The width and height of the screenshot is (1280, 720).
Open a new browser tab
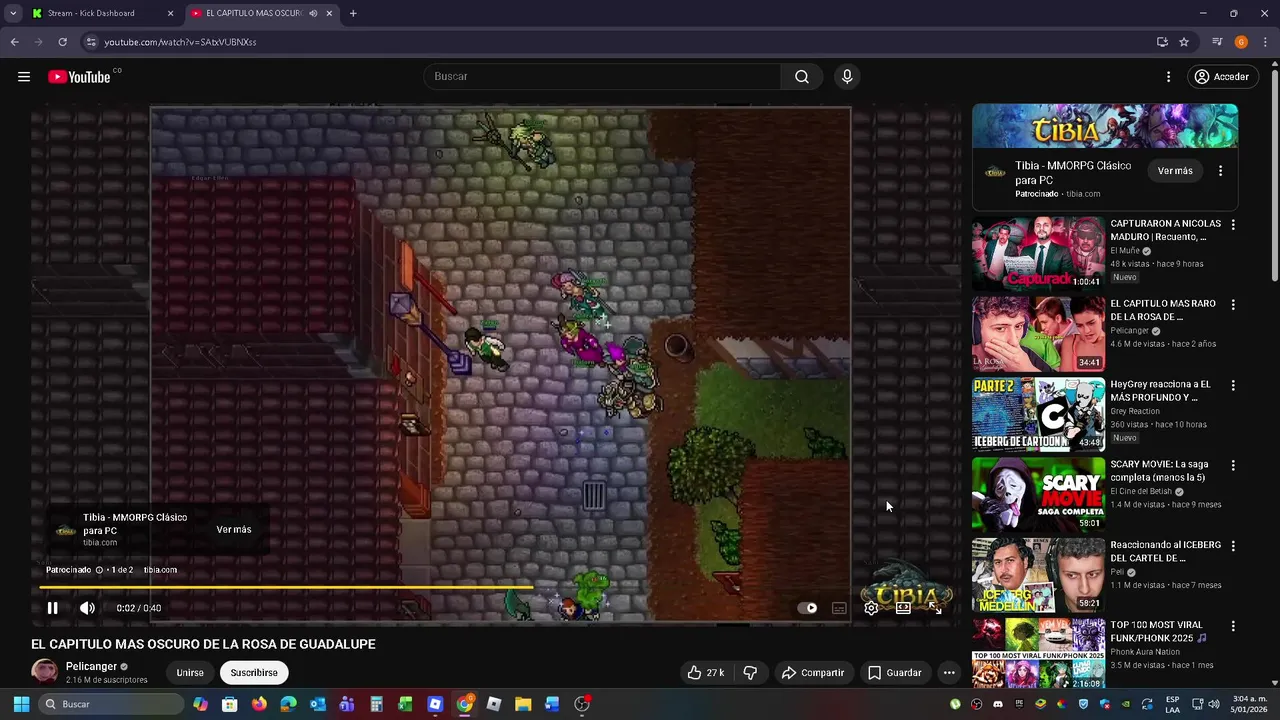point(353,13)
